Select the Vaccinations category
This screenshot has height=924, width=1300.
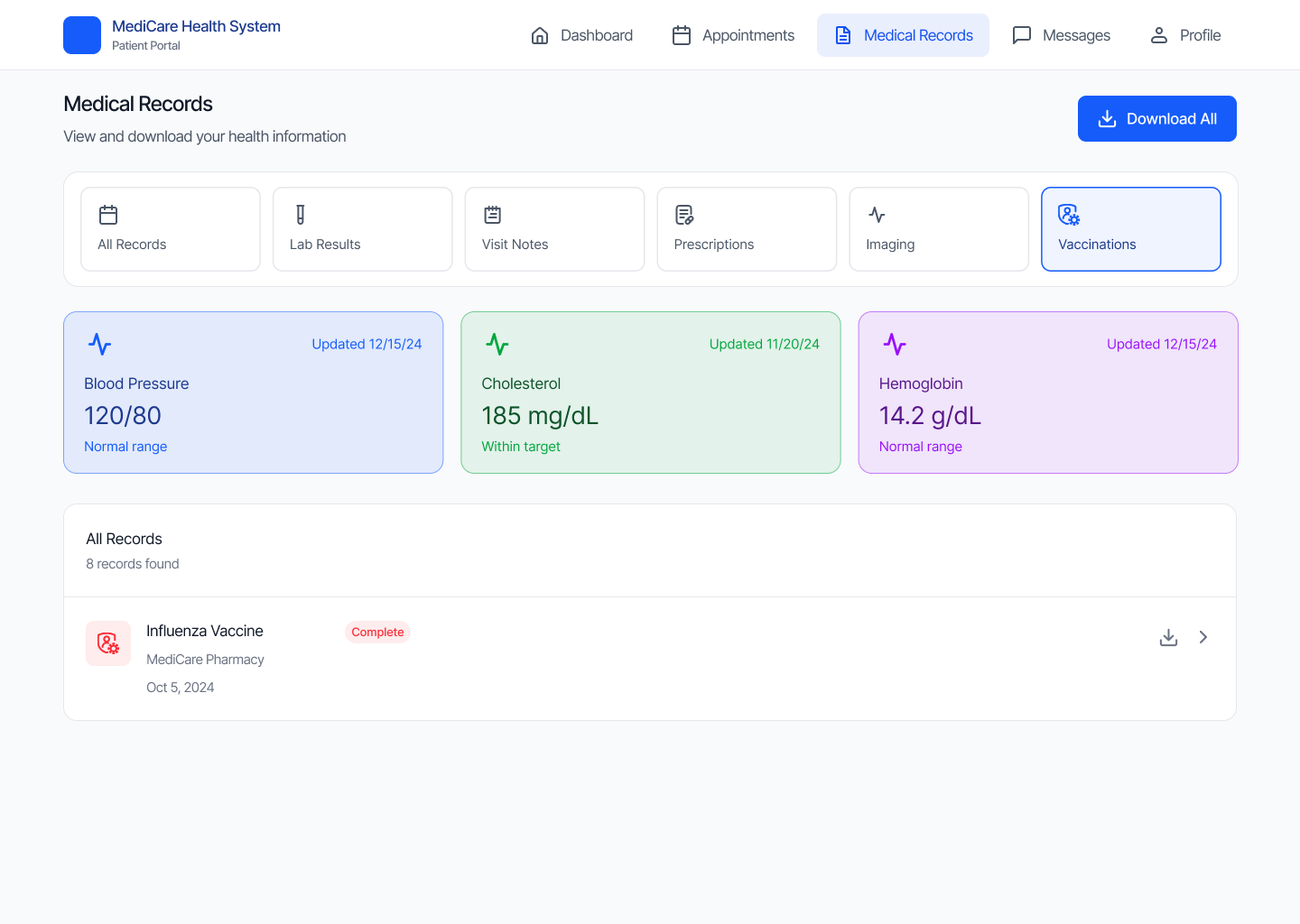tap(1130, 229)
